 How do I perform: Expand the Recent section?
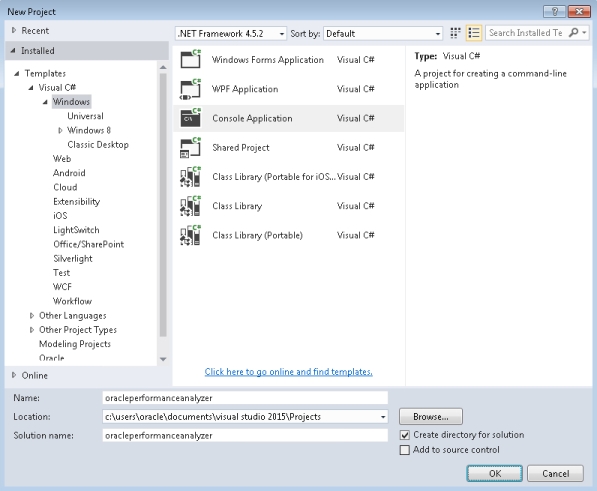14,30
